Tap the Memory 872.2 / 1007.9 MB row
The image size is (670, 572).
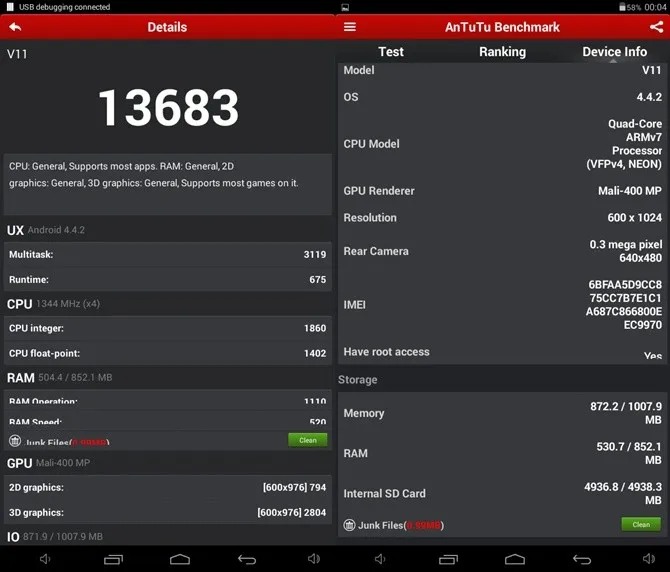coord(502,413)
